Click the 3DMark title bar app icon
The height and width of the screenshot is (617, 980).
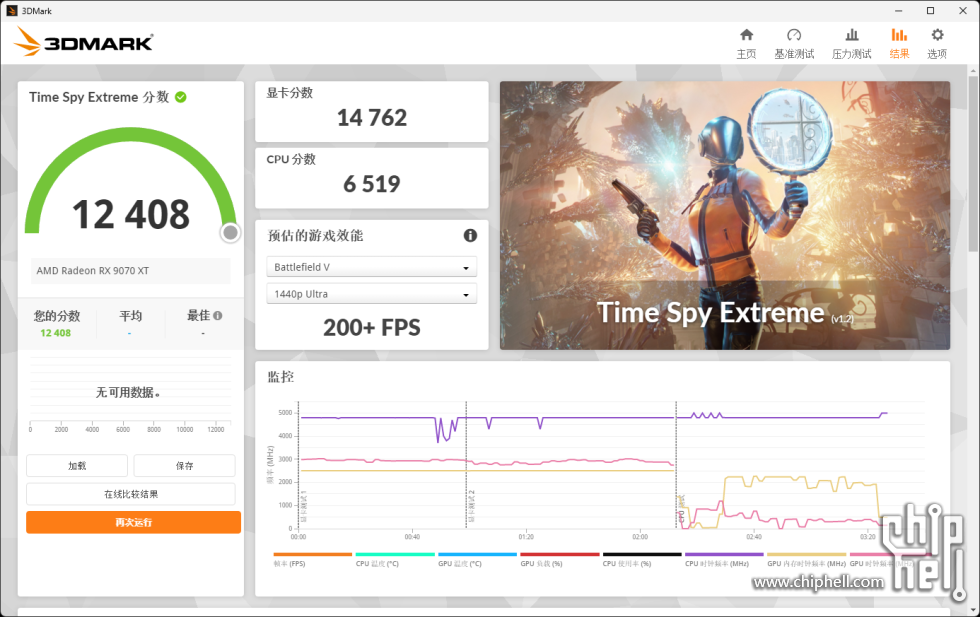[12, 11]
